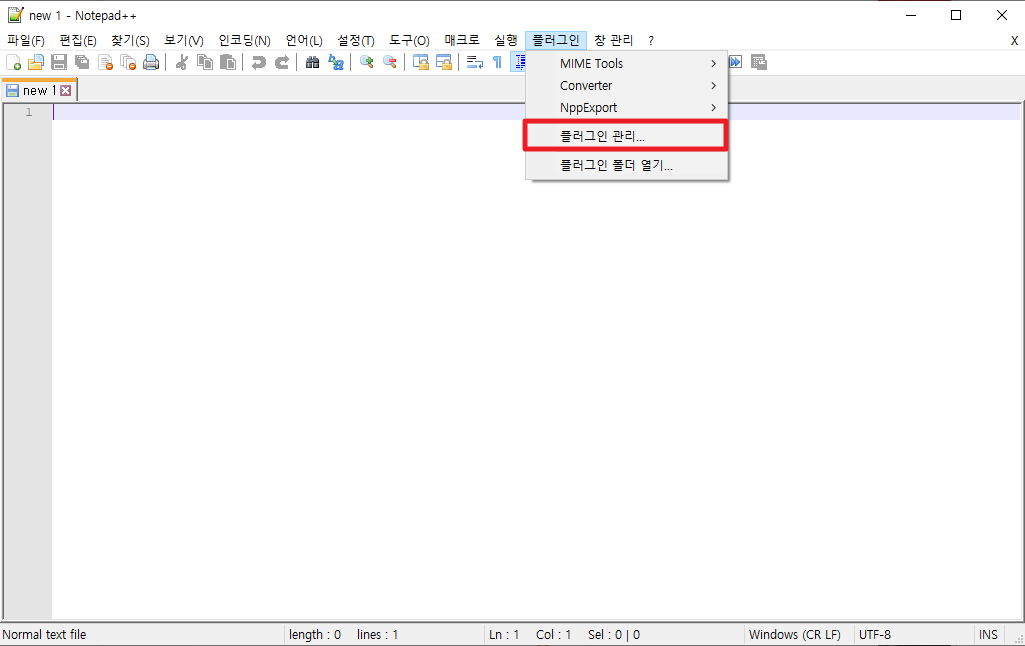The width and height of the screenshot is (1025, 646).
Task: Click the Copy toolbar icon
Action: coord(205,62)
